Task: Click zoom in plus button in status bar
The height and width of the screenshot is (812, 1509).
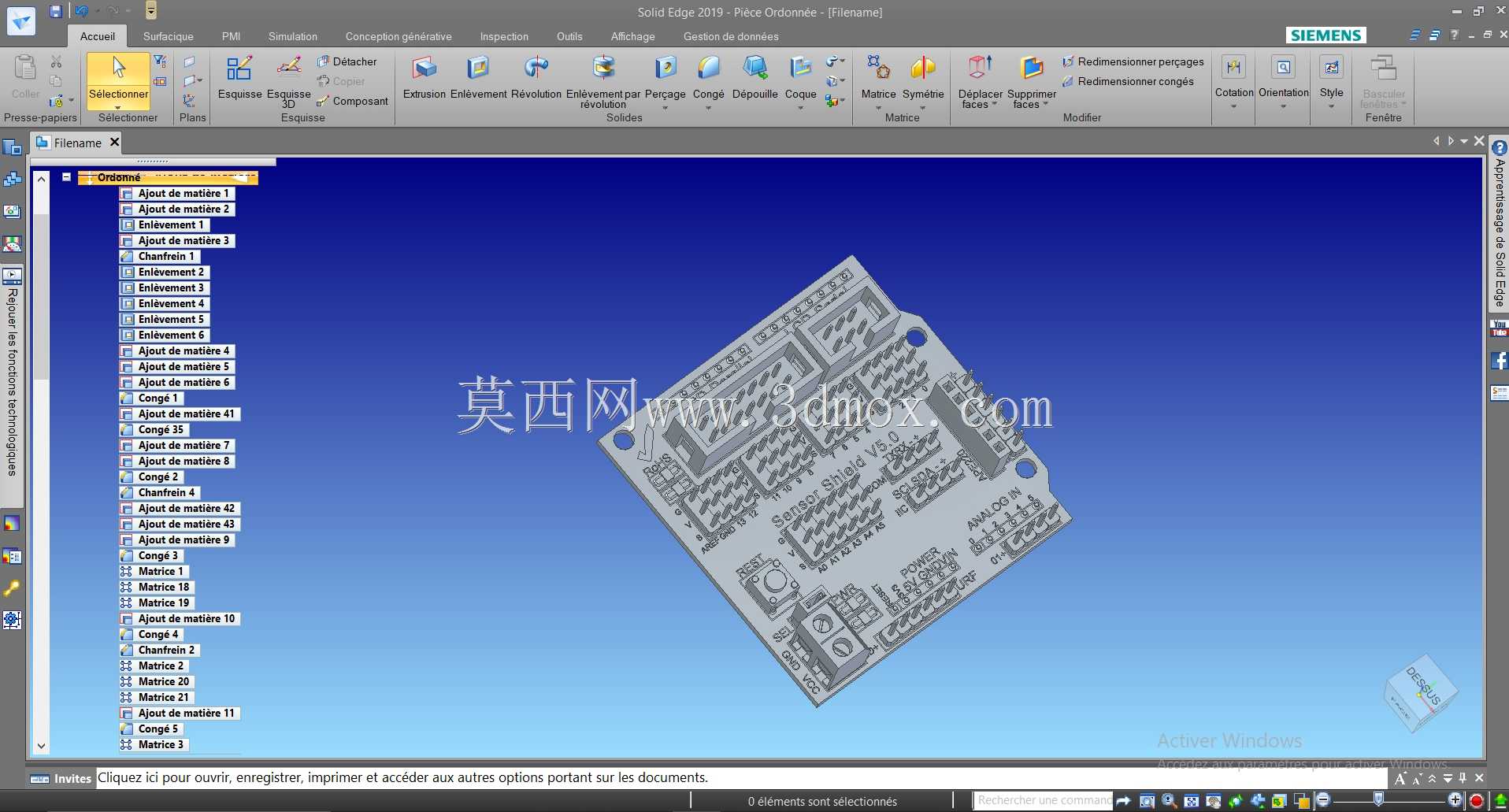Action: coord(1455,800)
